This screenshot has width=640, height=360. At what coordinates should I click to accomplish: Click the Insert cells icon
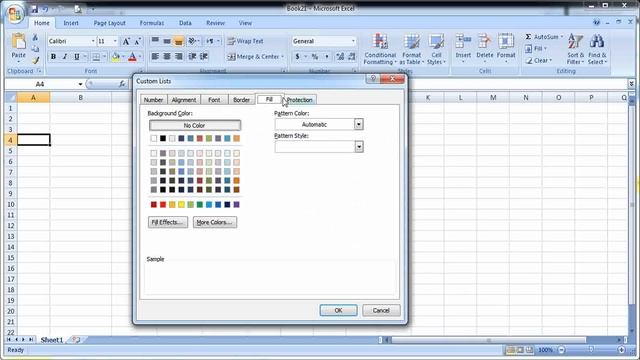[x=463, y=42]
